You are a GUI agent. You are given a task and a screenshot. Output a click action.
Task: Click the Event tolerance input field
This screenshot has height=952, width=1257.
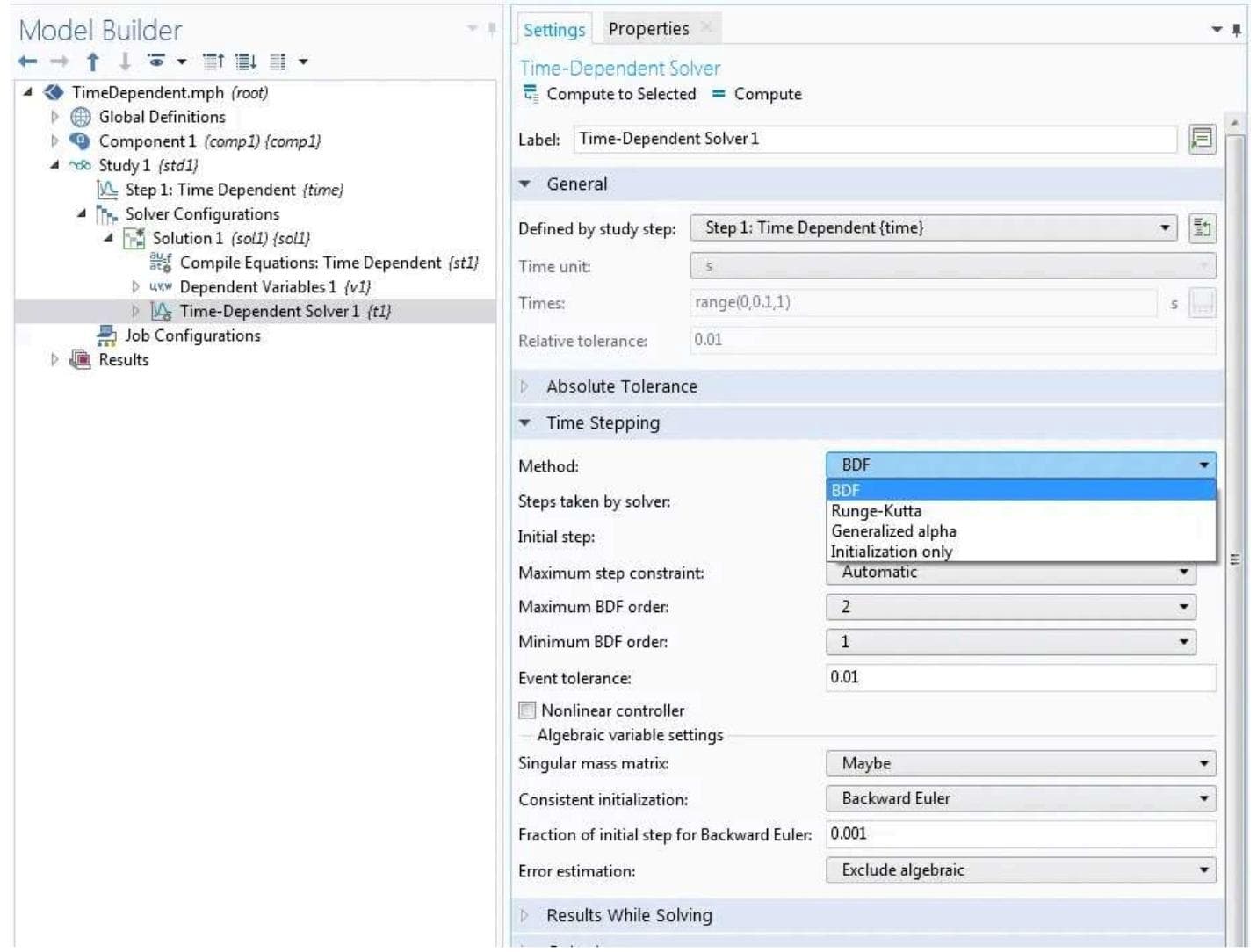(x=1020, y=677)
